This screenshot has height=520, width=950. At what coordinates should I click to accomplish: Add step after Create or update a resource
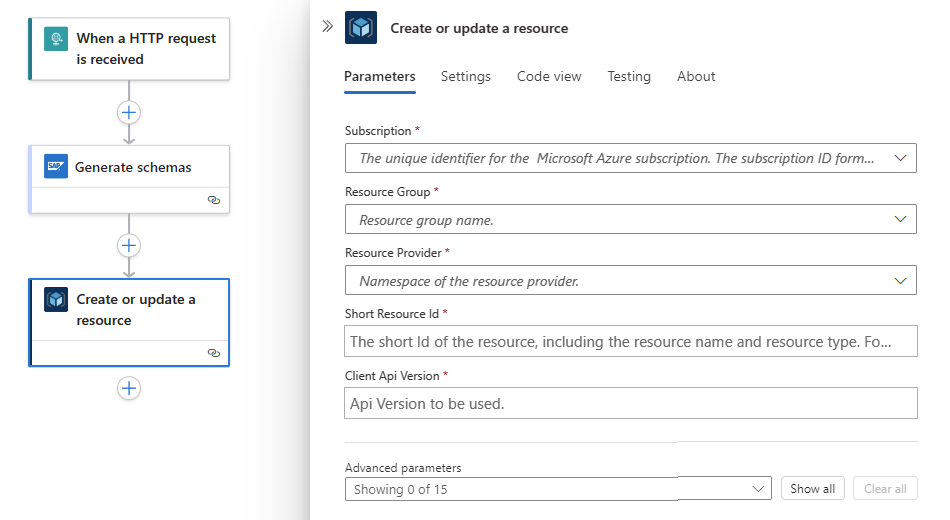pyautogui.click(x=129, y=388)
